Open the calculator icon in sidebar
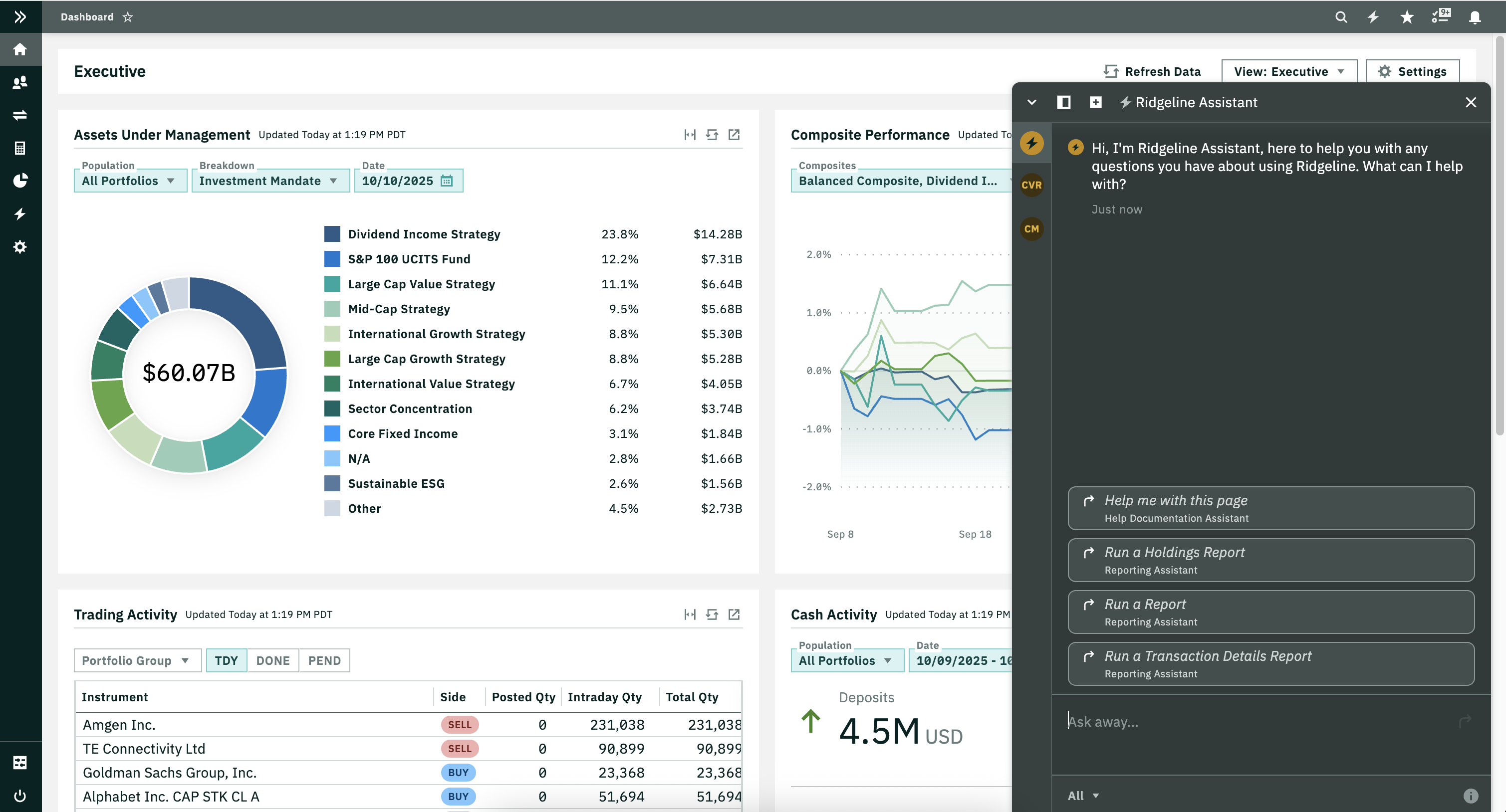The width and height of the screenshot is (1506, 812). [20, 148]
